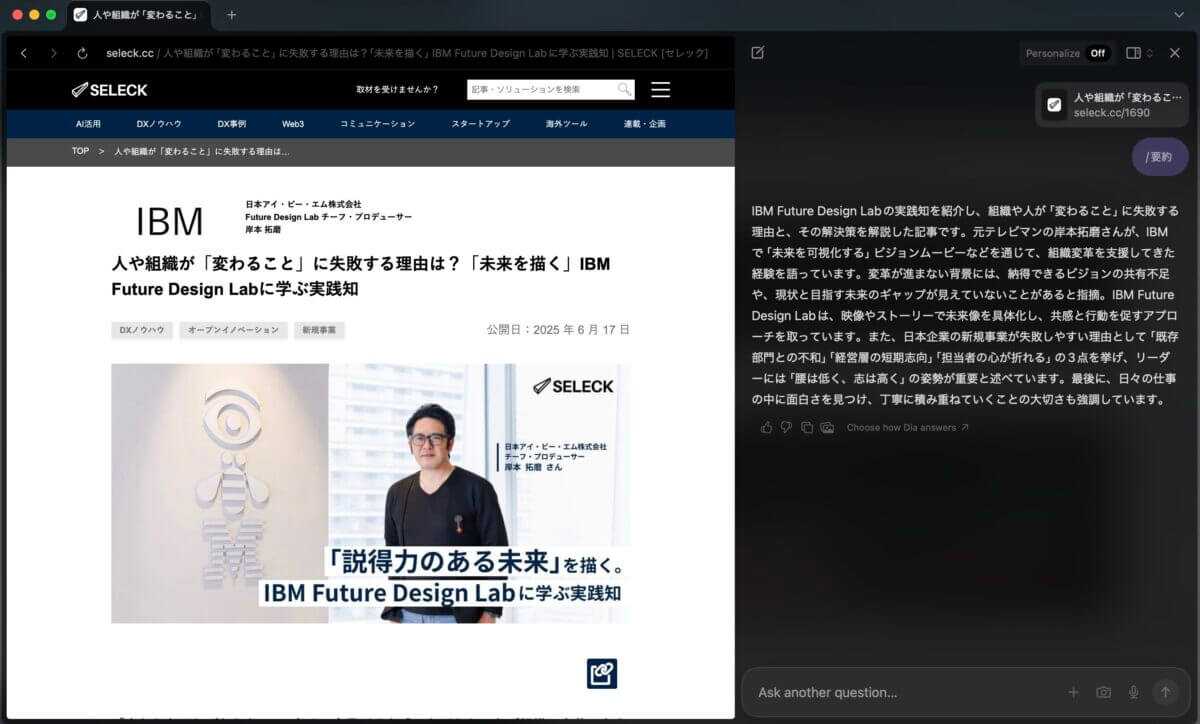Send the message with up-arrow button

1165,692
